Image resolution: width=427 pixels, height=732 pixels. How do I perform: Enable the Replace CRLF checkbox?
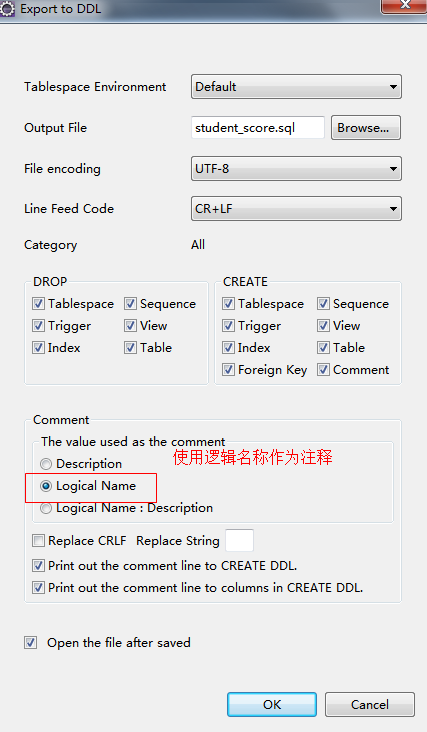click(x=38, y=541)
